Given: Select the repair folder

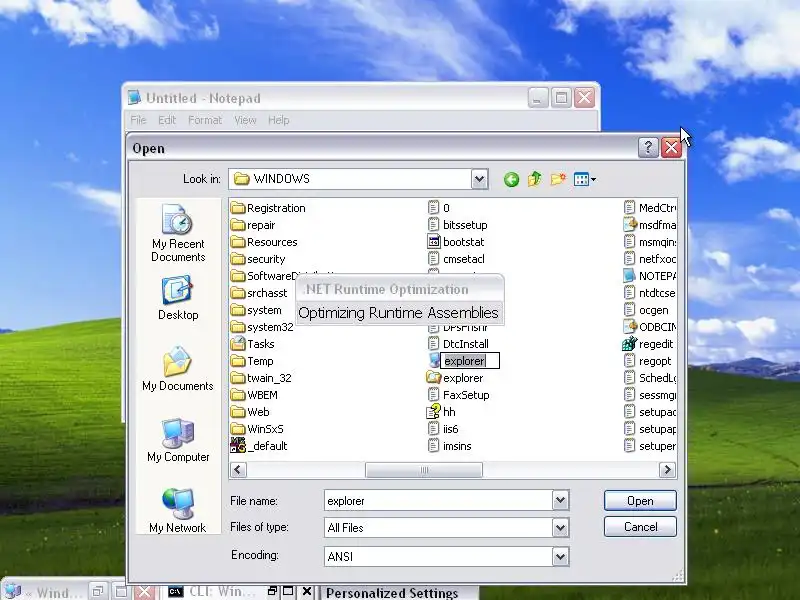Looking at the screenshot, I should [x=253, y=225].
